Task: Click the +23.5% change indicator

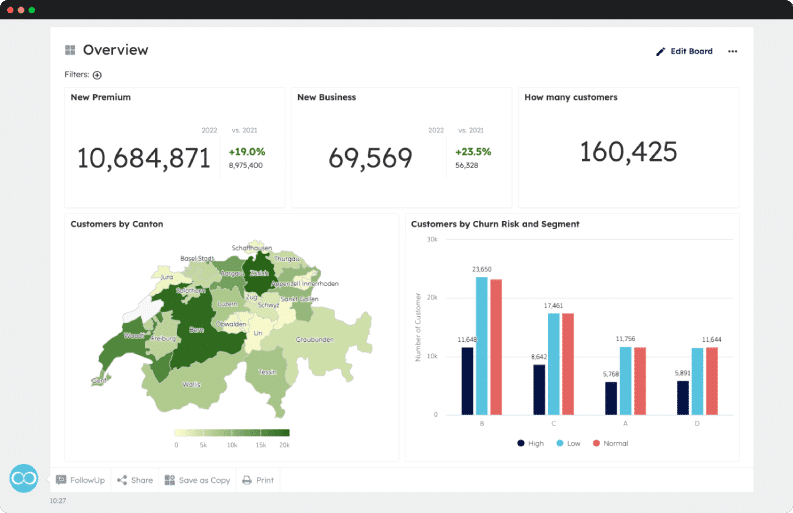Action: pyautogui.click(x=473, y=152)
